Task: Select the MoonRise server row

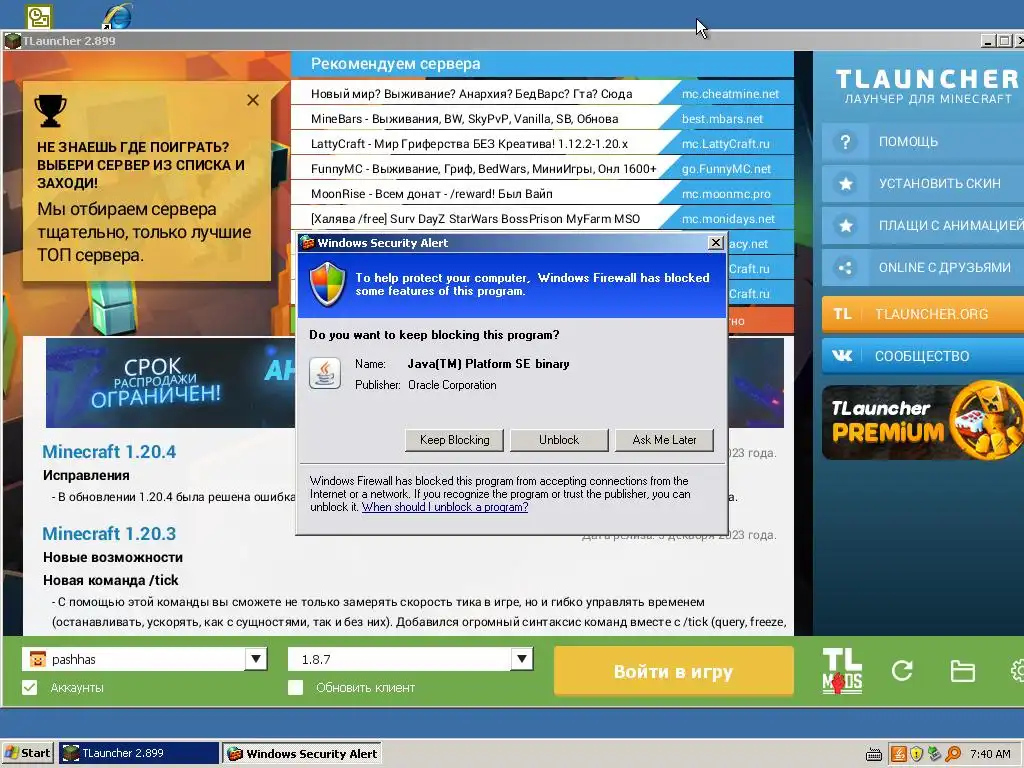Action: click(543, 194)
